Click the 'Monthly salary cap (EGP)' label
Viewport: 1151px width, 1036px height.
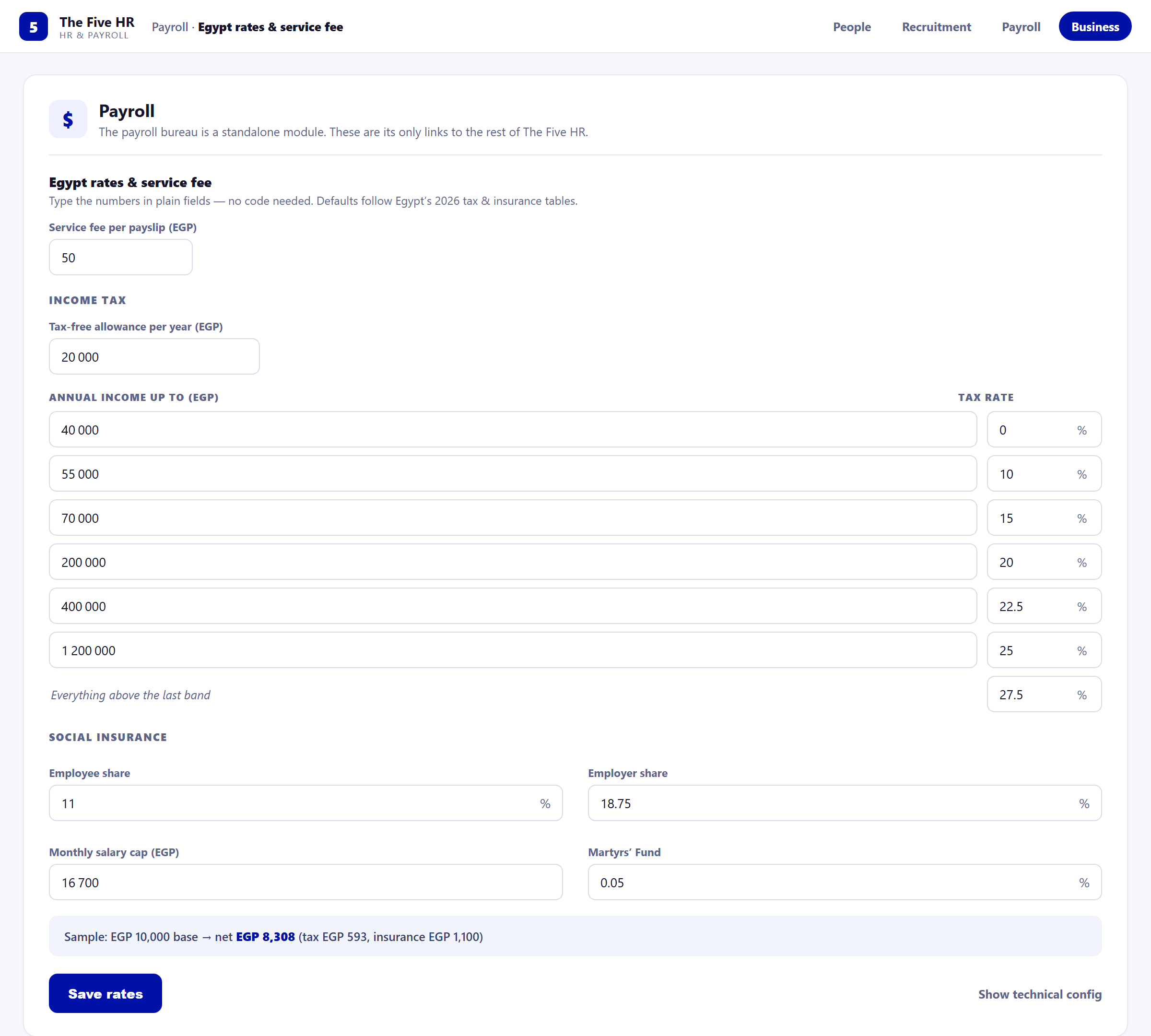(114, 852)
